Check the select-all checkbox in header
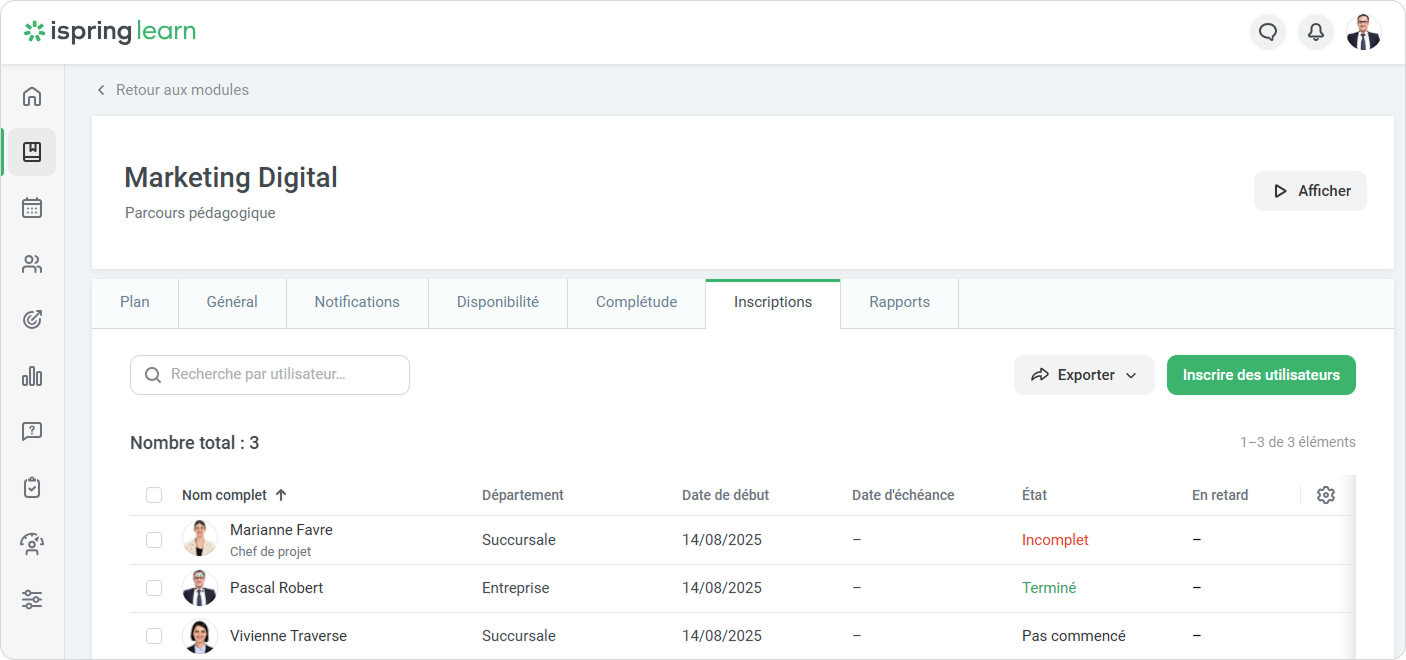This screenshot has width=1406, height=660. click(154, 495)
